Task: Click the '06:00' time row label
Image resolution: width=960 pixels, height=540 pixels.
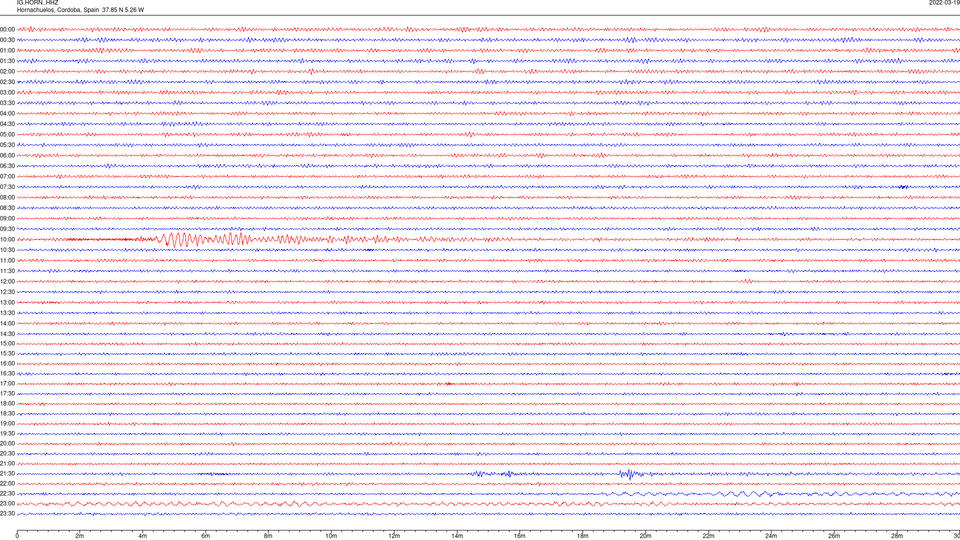Action: [x=7, y=156]
